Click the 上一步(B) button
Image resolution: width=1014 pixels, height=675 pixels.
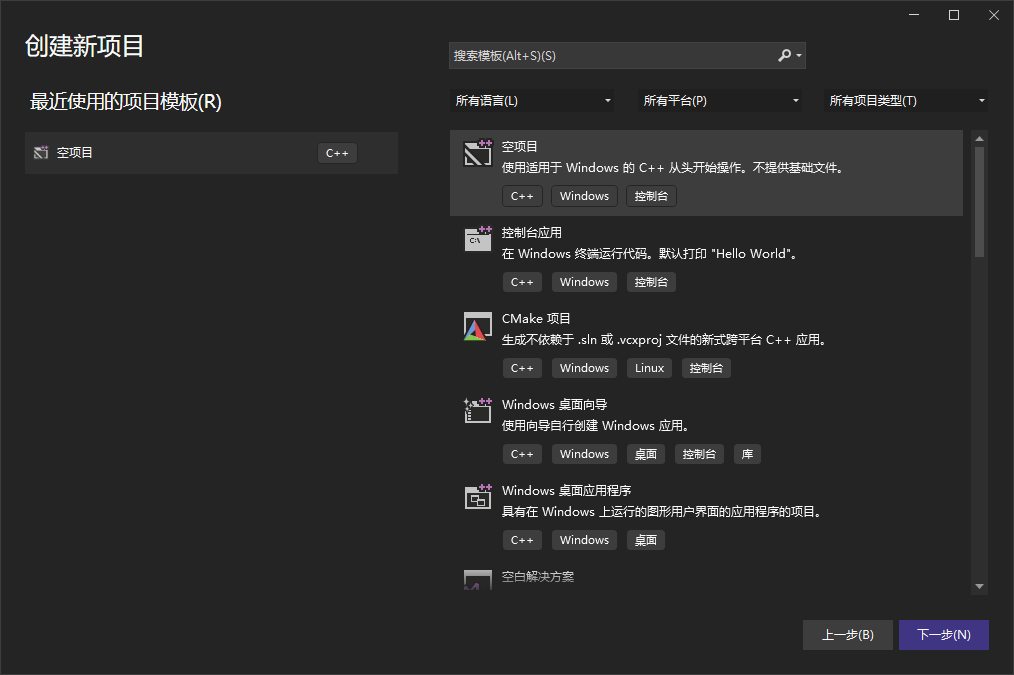[x=848, y=635]
